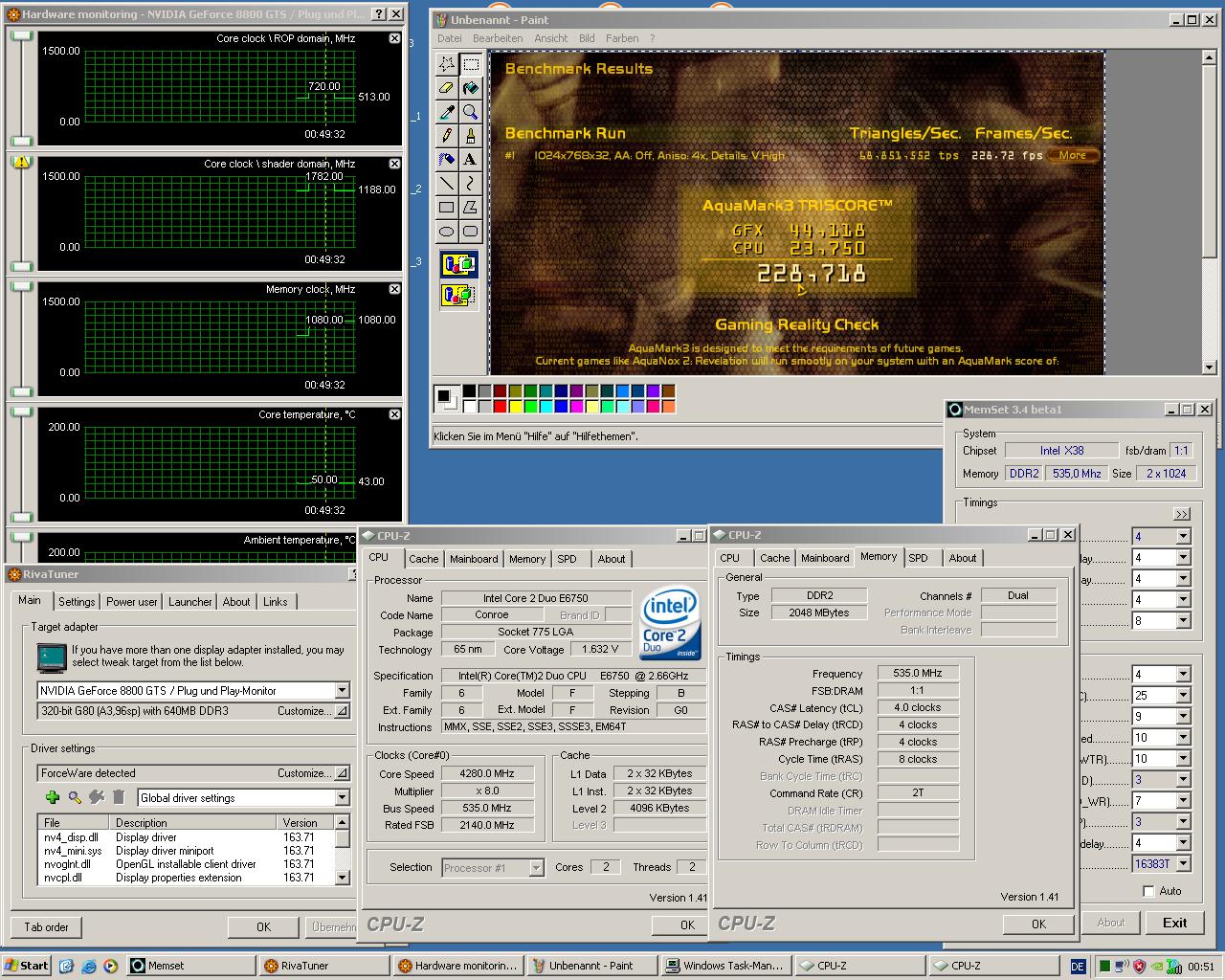Open the MemSet dropdown showing 16383T
Viewport: 1225px width, 980px height.
click(x=1183, y=864)
